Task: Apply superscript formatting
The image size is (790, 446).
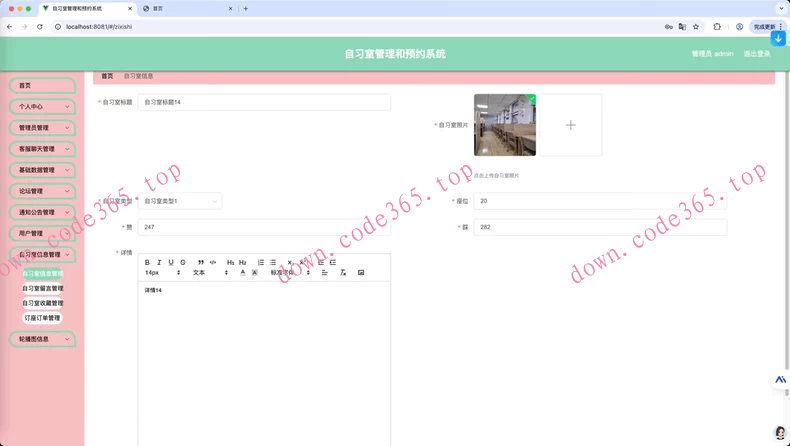Action: tap(302, 262)
